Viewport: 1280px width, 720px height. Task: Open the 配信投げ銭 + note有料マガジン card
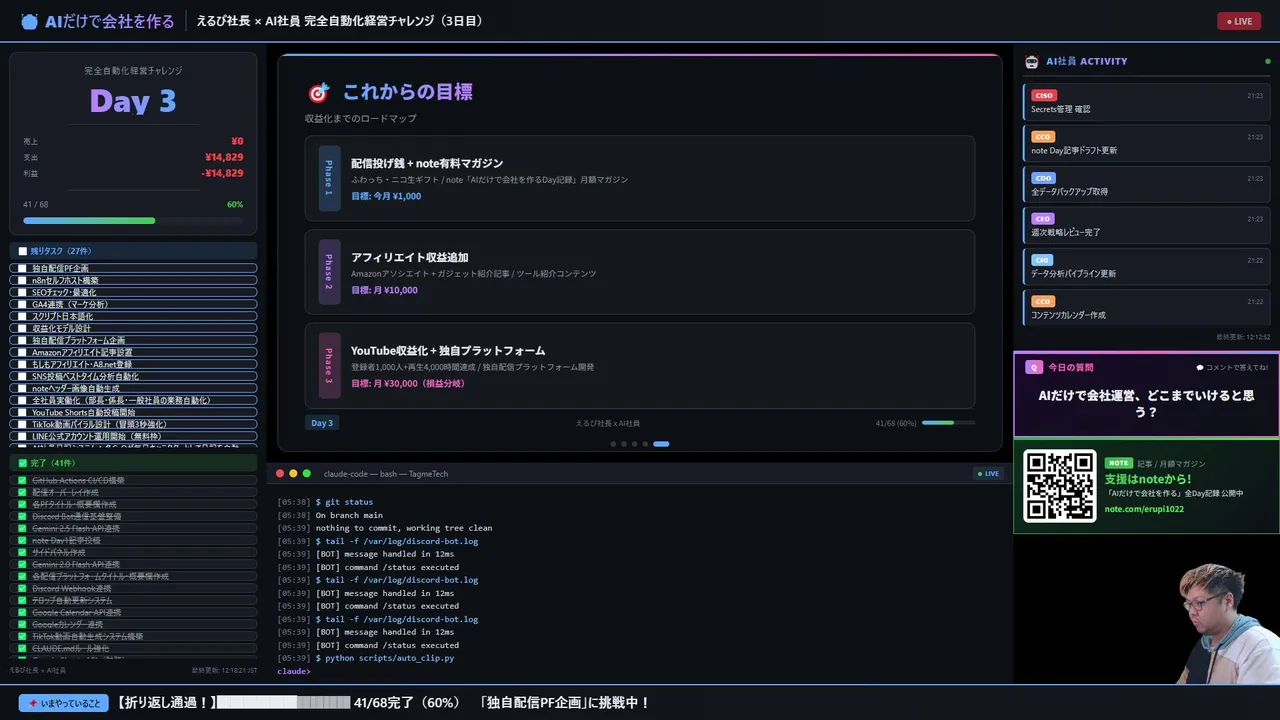(x=640, y=178)
